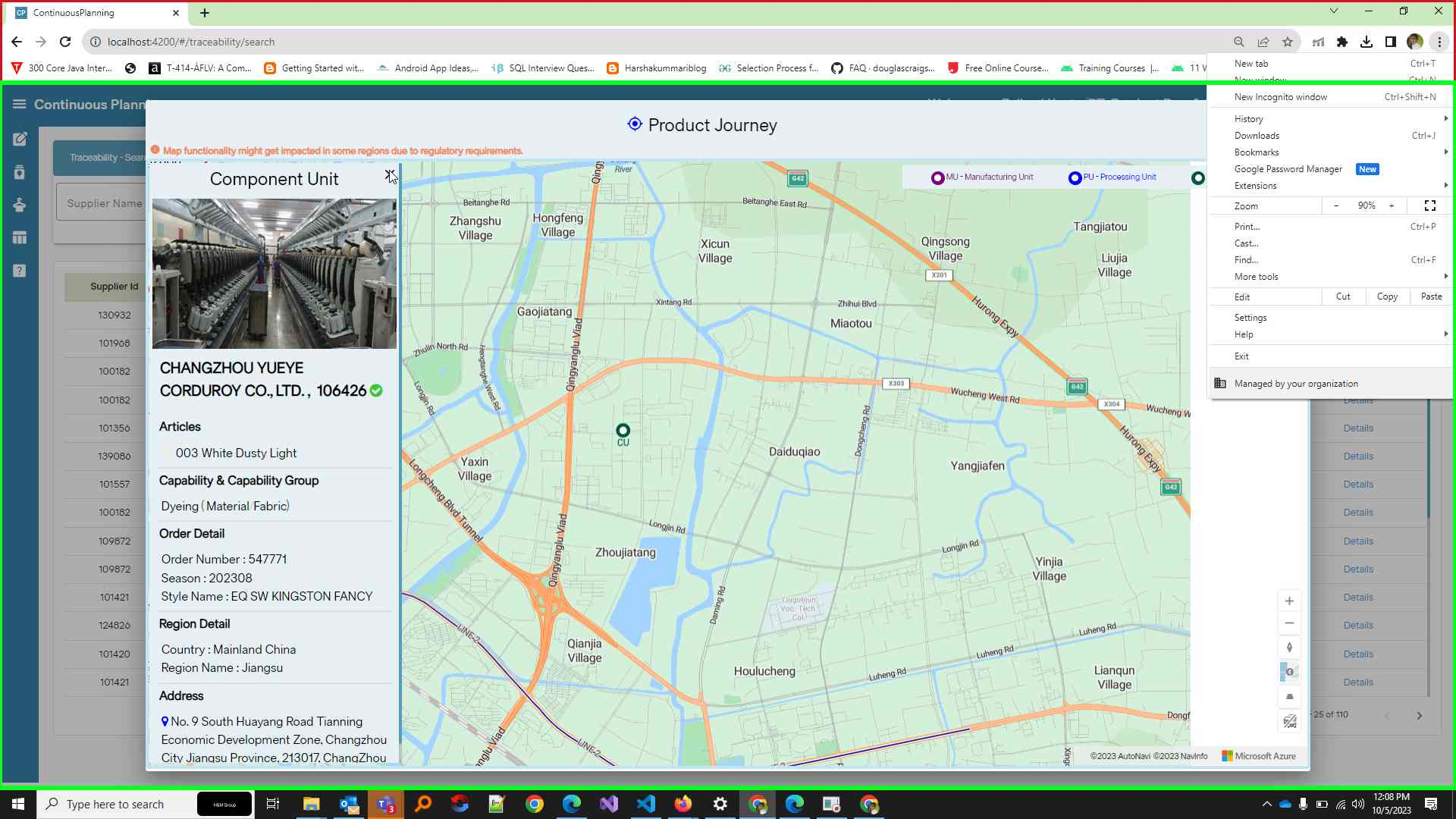The height and width of the screenshot is (819, 1456).
Task: Toggle the map pitch control
Action: click(x=1289, y=697)
